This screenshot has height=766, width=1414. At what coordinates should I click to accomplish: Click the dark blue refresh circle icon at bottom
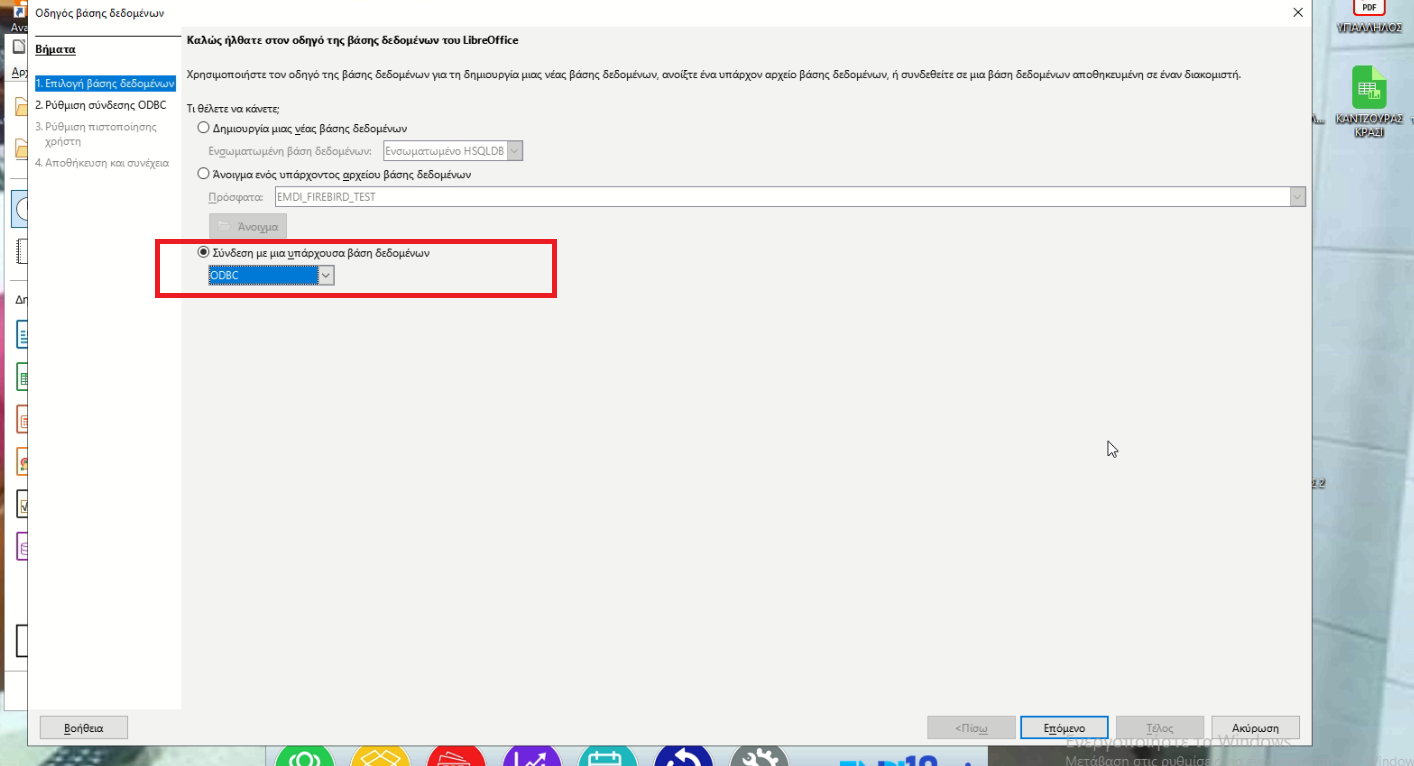coord(684,757)
